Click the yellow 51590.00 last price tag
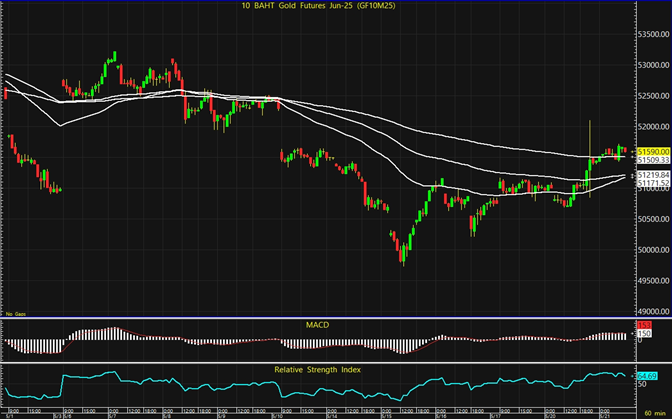This screenshot has height=419, width=672. tap(651, 150)
